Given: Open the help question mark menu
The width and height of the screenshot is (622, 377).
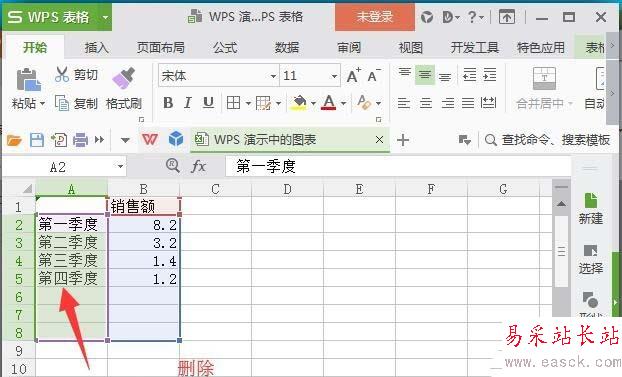Looking at the screenshot, I should [476, 17].
